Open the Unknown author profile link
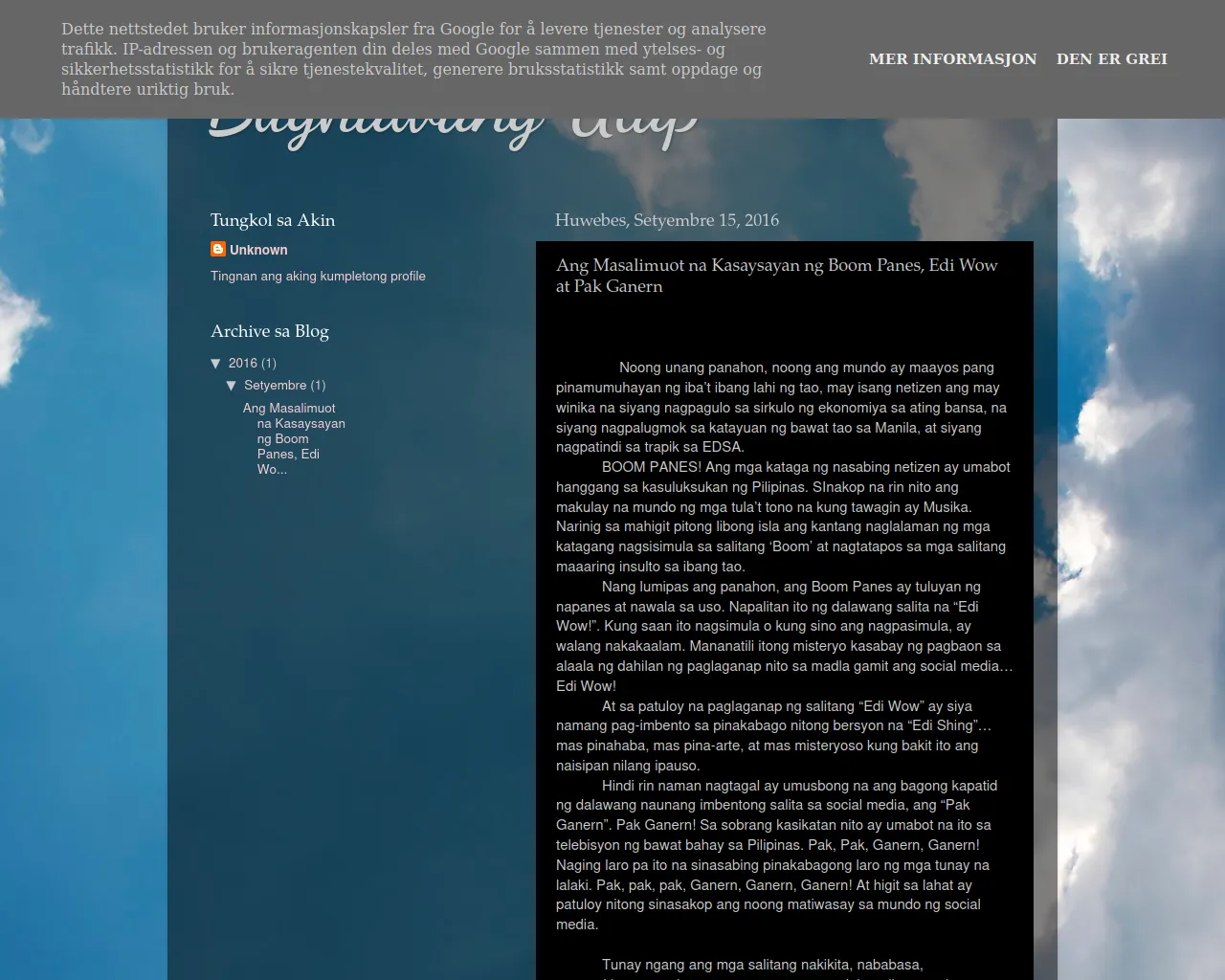This screenshot has height=980, width=1225. (x=258, y=250)
